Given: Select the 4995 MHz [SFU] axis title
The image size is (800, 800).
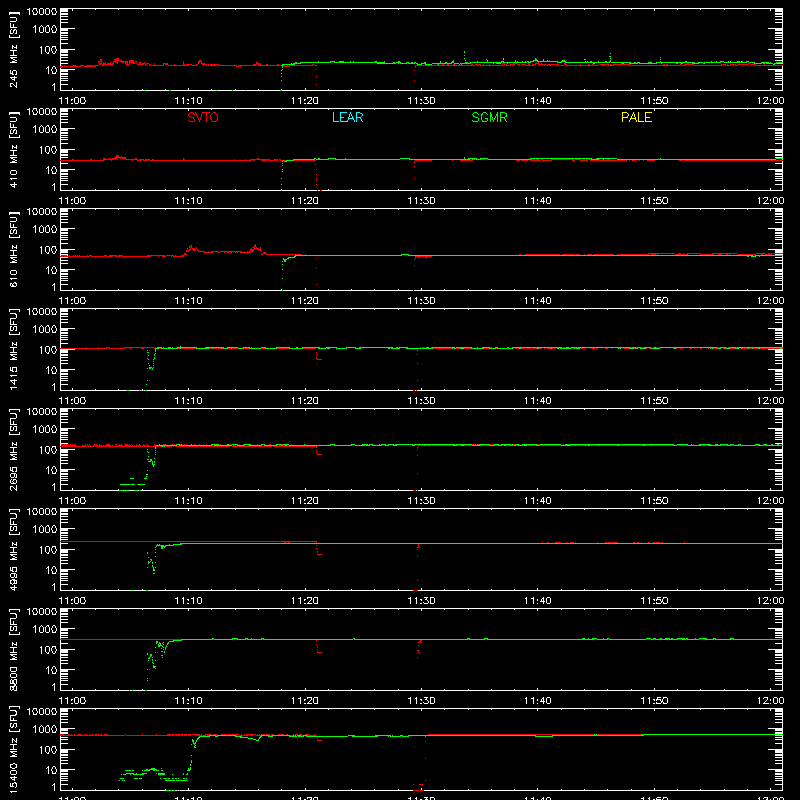Looking at the screenshot, I should tap(14, 549).
